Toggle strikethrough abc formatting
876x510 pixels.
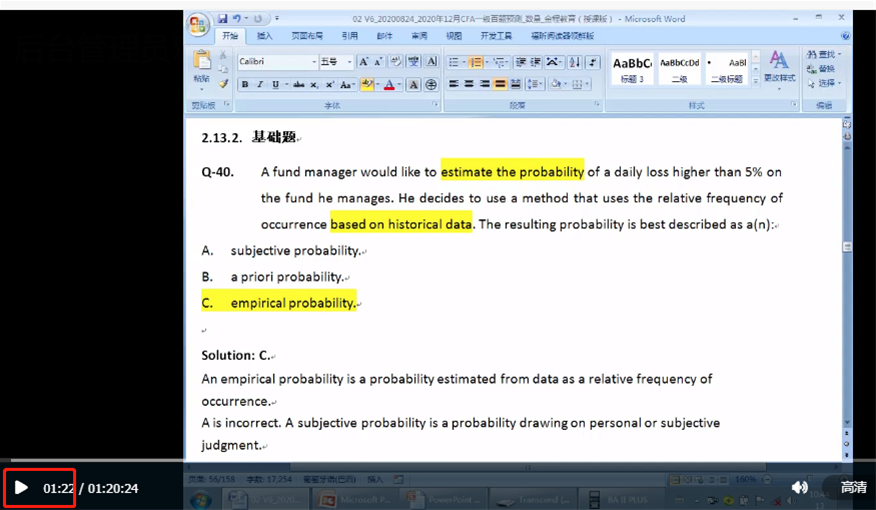click(x=299, y=84)
